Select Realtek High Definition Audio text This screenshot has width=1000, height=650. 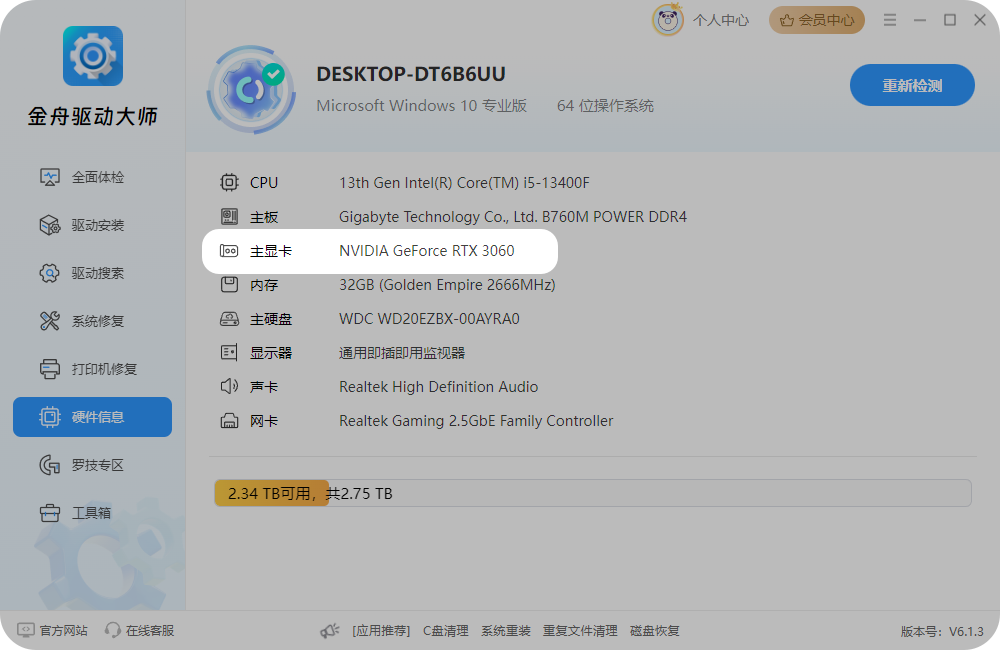point(438,387)
